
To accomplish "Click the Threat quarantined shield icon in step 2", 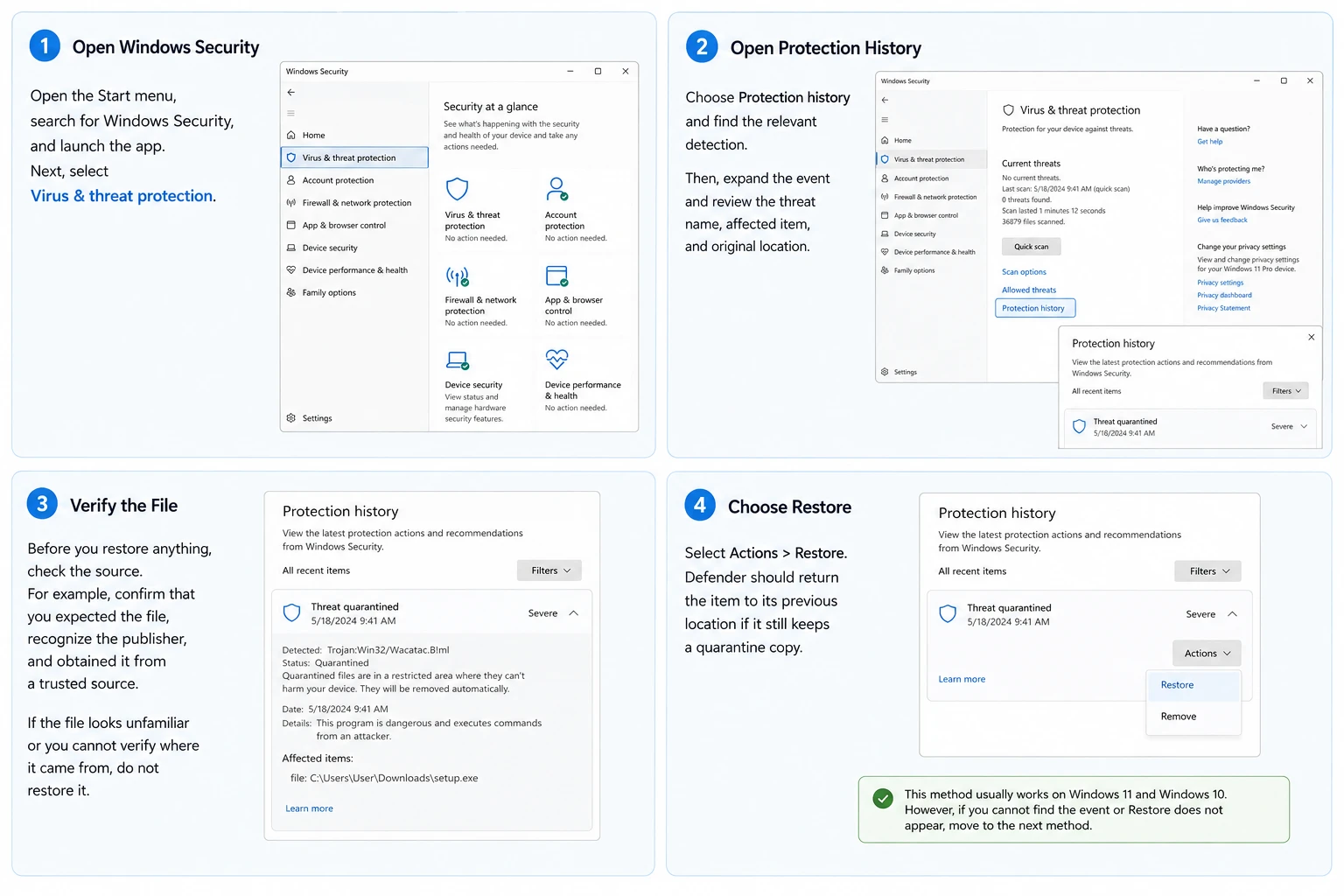I will click(1079, 427).
